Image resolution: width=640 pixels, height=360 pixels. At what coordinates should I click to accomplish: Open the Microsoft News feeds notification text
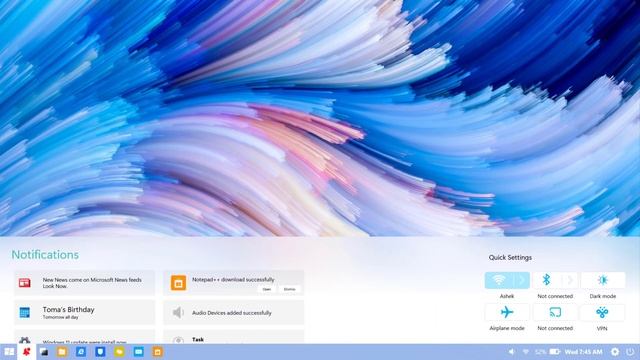click(x=92, y=283)
